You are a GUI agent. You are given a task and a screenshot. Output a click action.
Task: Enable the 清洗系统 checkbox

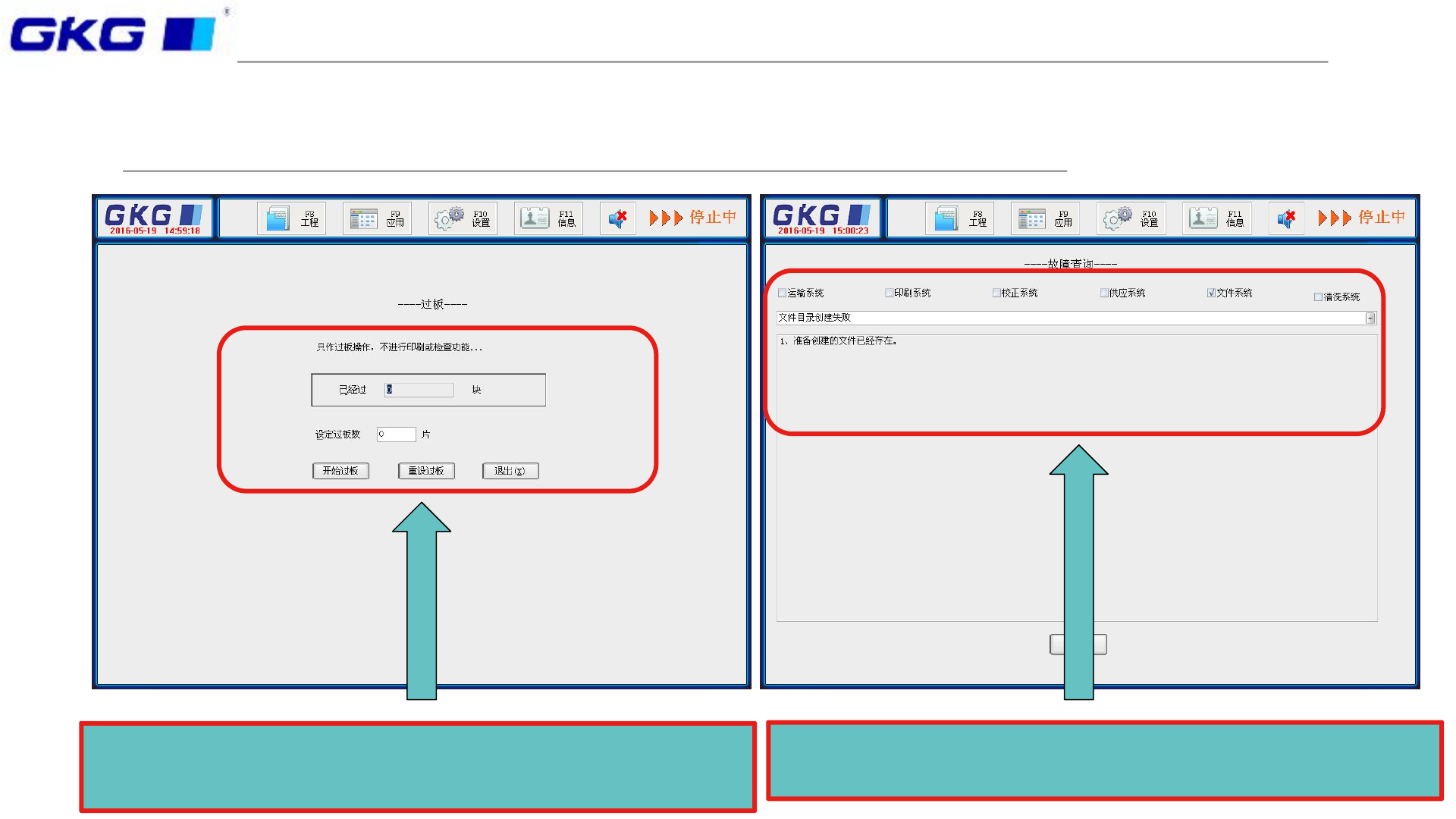pyautogui.click(x=1318, y=297)
